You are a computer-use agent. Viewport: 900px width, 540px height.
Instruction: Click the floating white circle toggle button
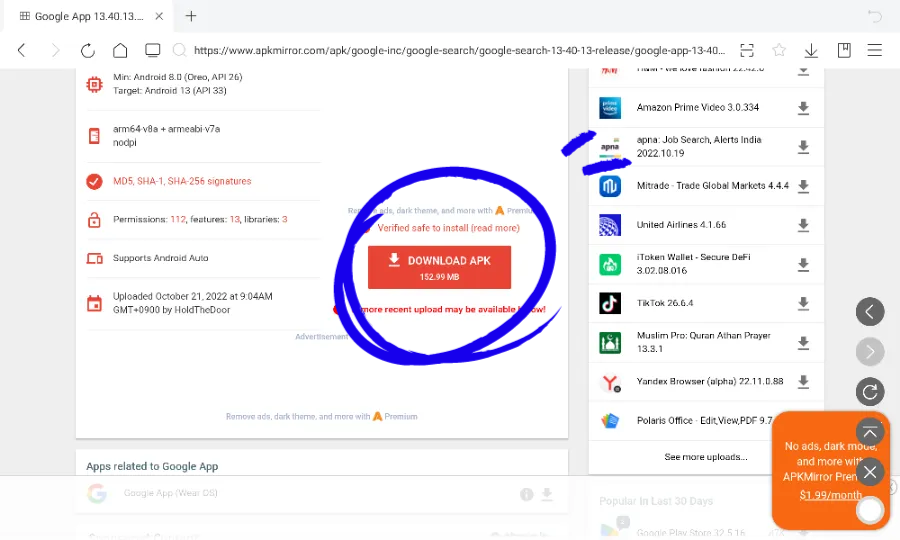coord(870,510)
